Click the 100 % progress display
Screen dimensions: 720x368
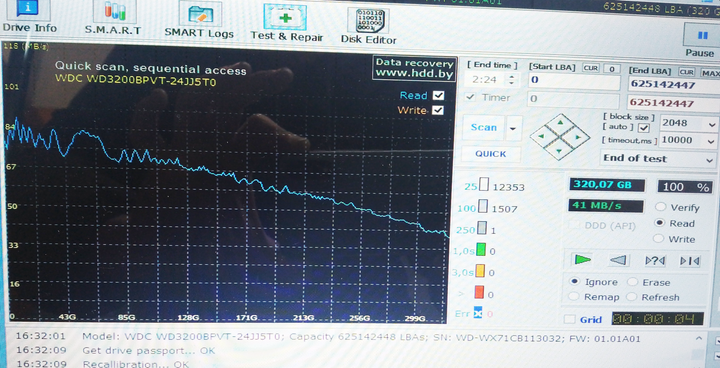pyautogui.click(x=685, y=187)
